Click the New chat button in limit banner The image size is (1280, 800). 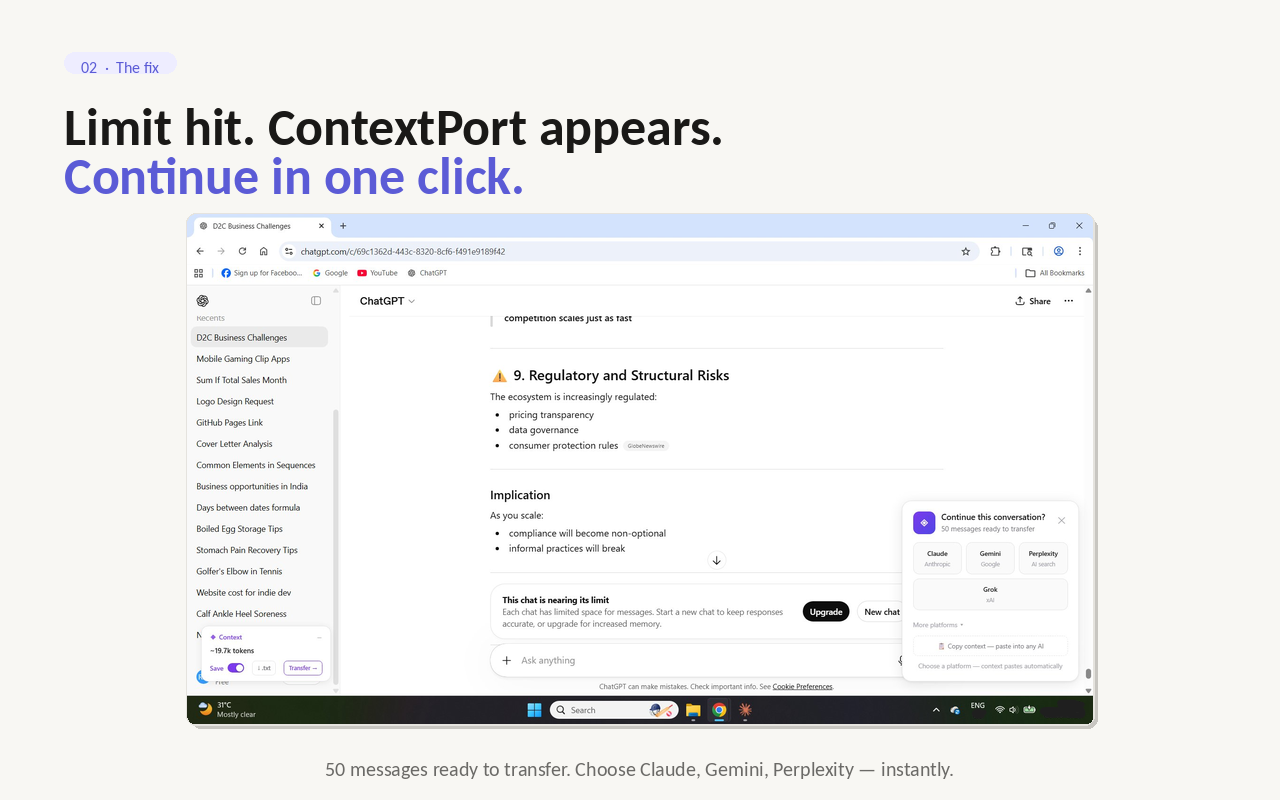coord(881,612)
